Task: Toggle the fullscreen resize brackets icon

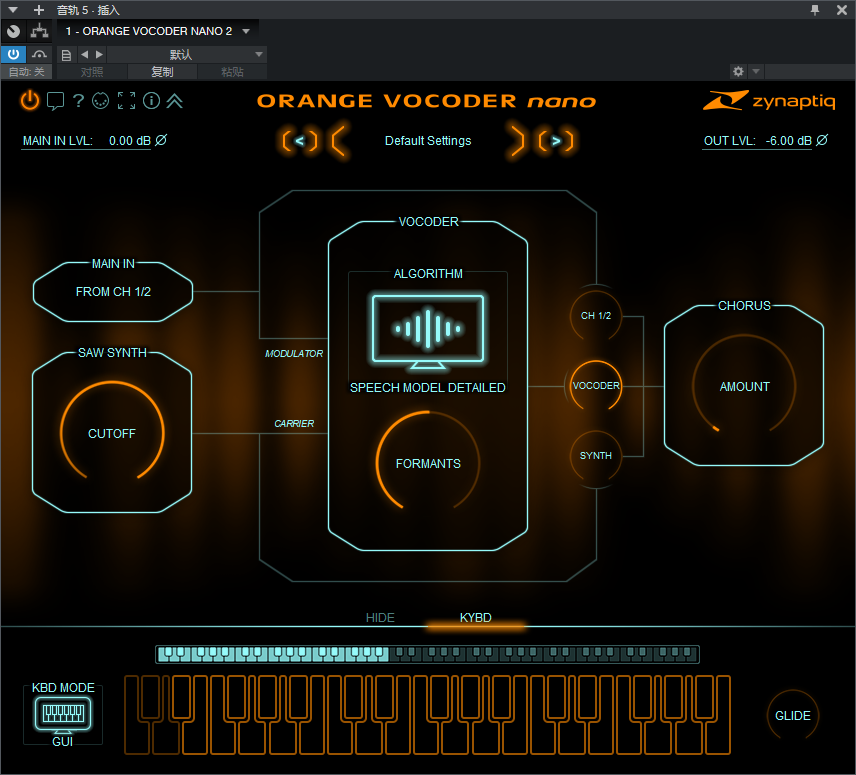Action: (127, 100)
